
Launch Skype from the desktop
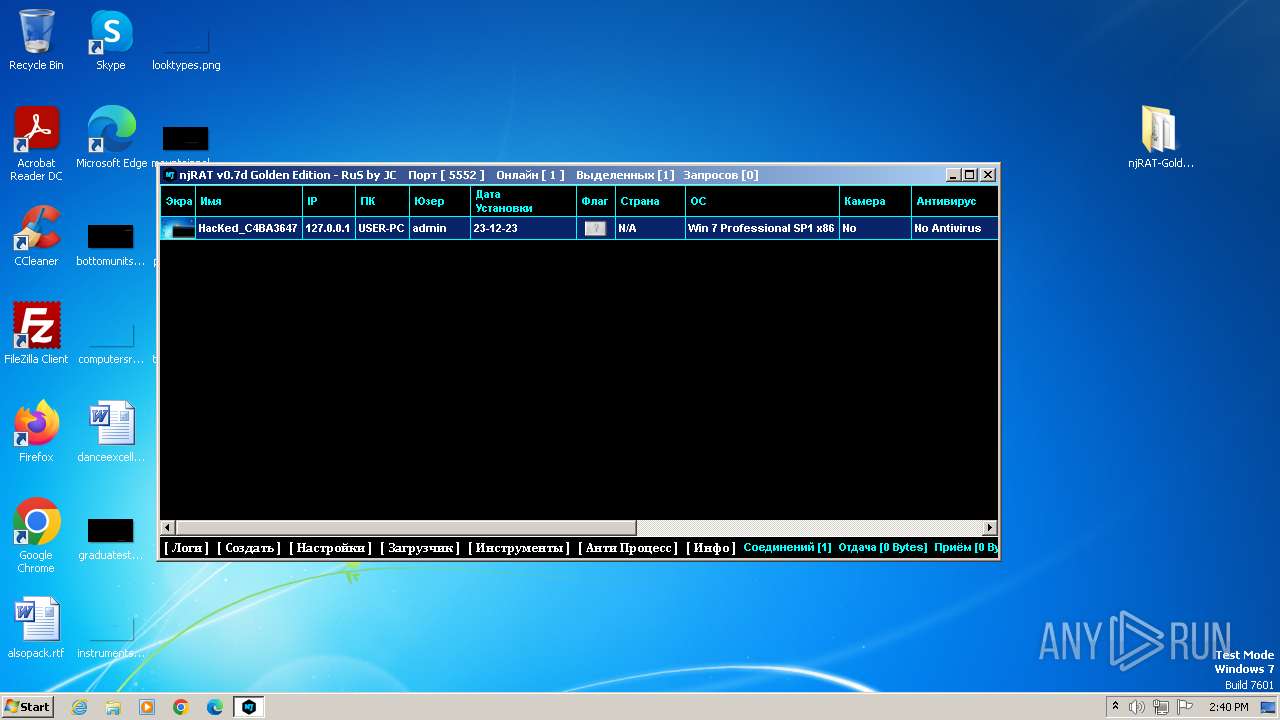(111, 40)
